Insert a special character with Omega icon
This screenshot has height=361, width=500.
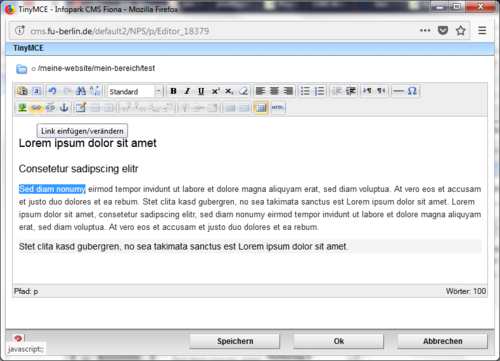pyautogui.click(x=412, y=91)
